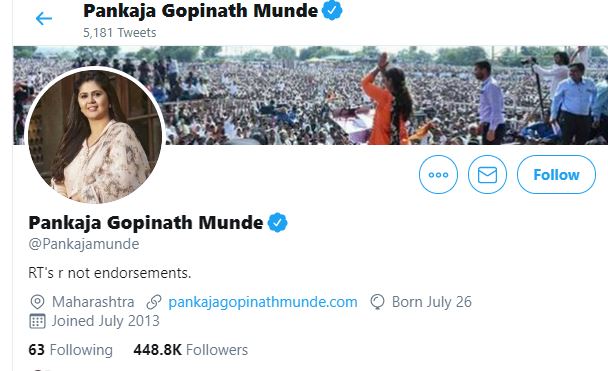This screenshot has width=608, height=371.
Task: Click the Maharashtra location text
Action: point(93,302)
